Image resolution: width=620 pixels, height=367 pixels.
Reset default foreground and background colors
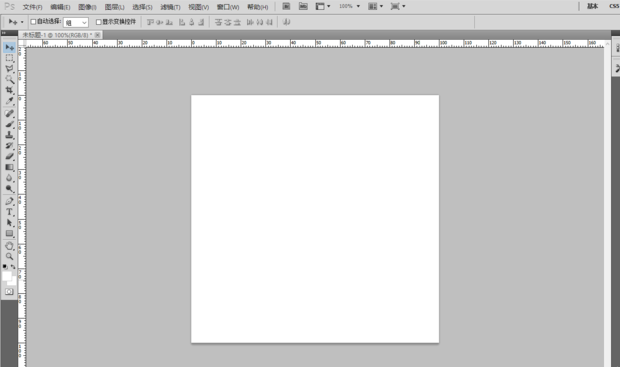click(5, 267)
